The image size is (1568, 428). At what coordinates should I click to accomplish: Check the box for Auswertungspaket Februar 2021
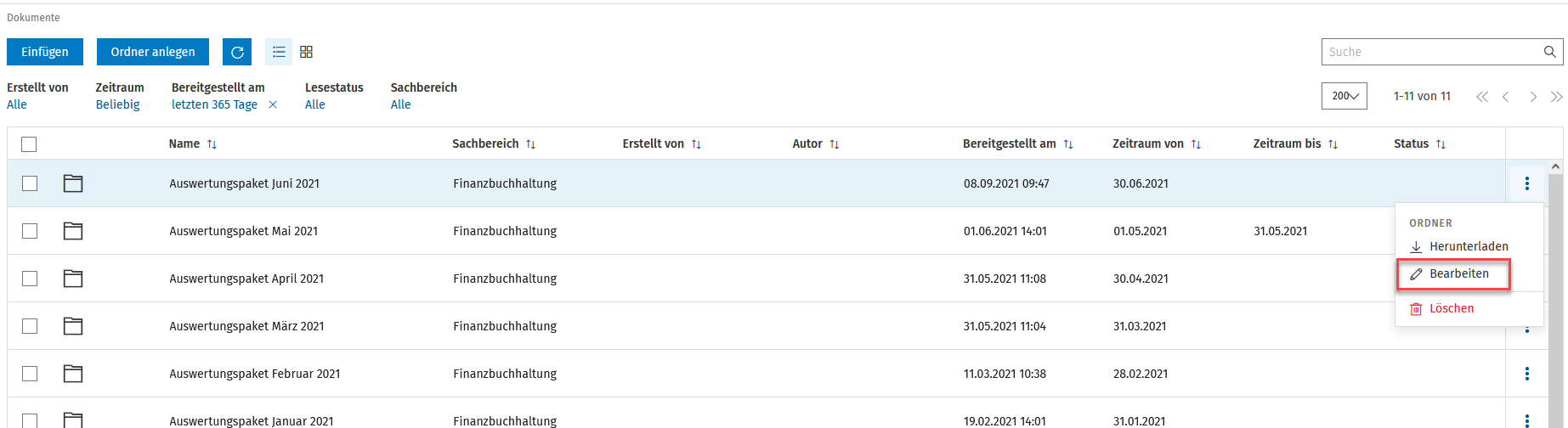coord(30,374)
